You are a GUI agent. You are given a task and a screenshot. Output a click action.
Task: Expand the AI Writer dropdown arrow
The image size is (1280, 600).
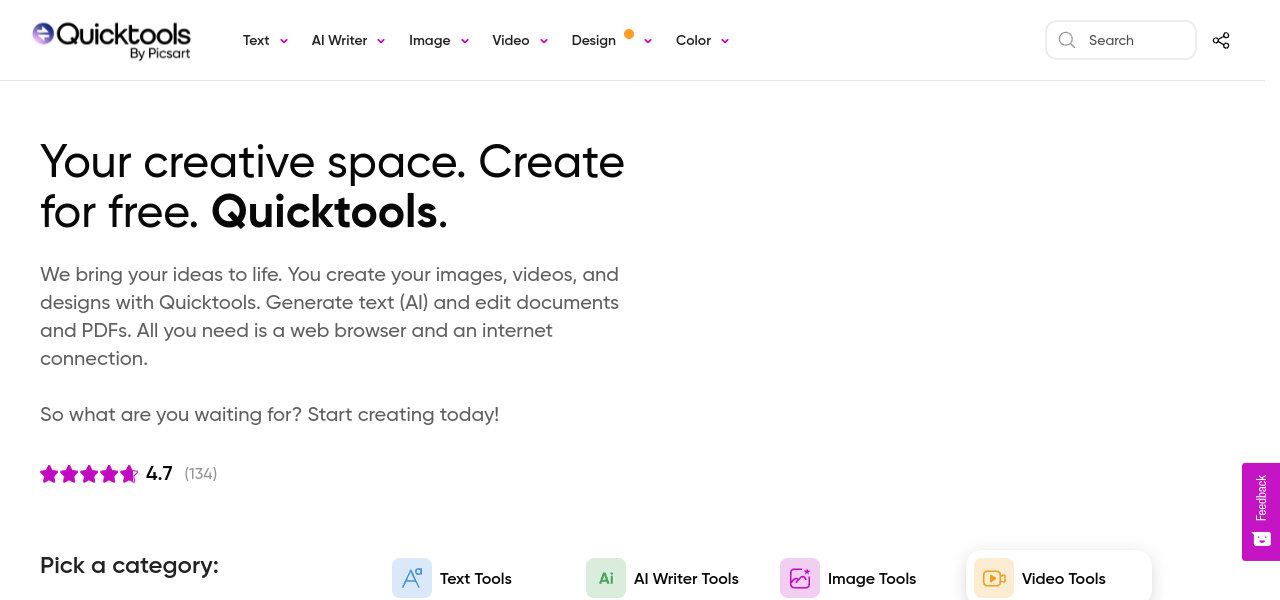(x=381, y=41)
